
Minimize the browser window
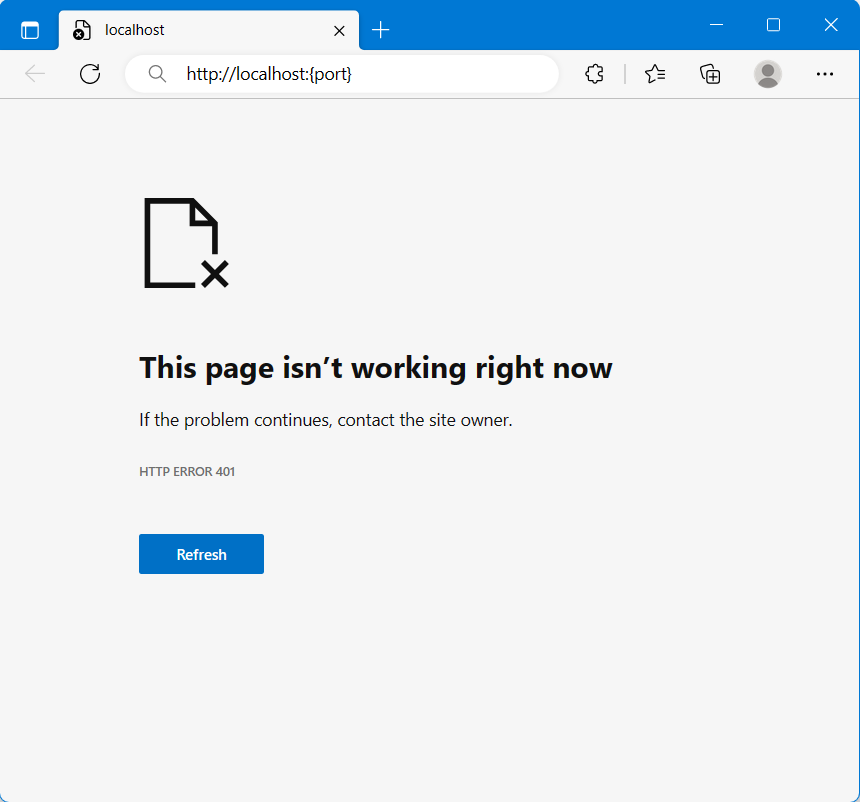click(x=716, y=25)
